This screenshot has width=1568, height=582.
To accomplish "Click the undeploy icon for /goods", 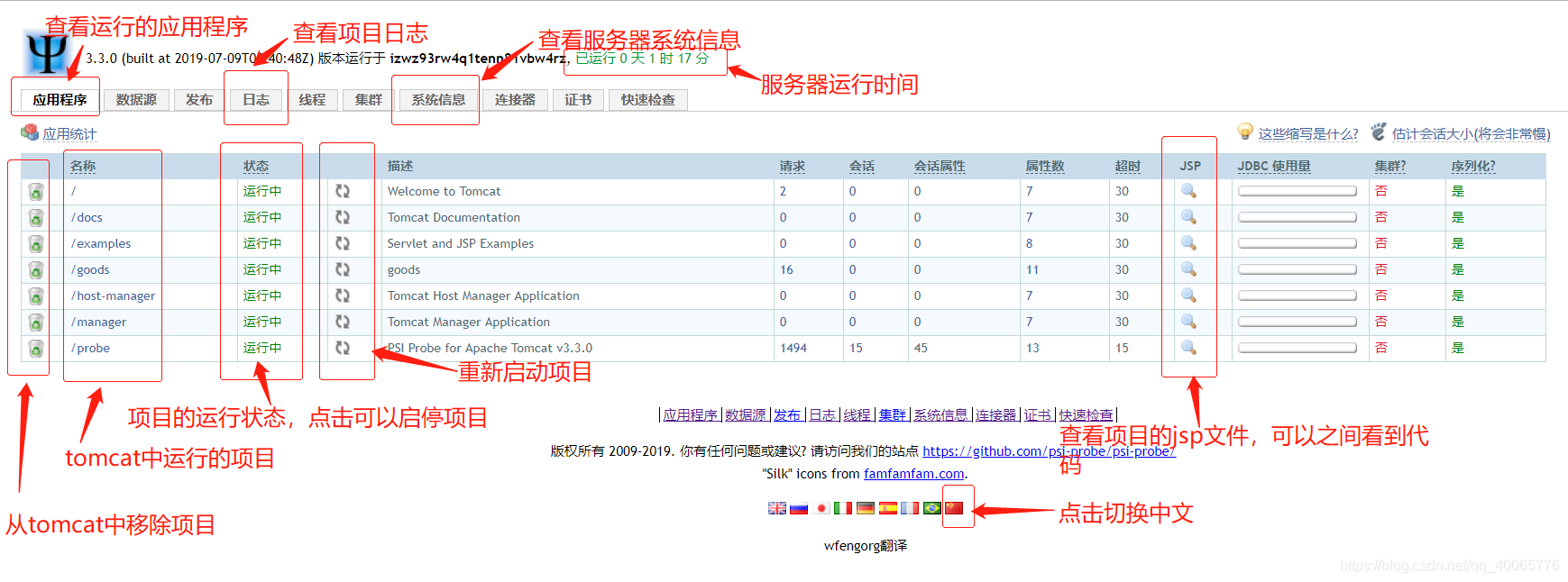I will 35,270.
